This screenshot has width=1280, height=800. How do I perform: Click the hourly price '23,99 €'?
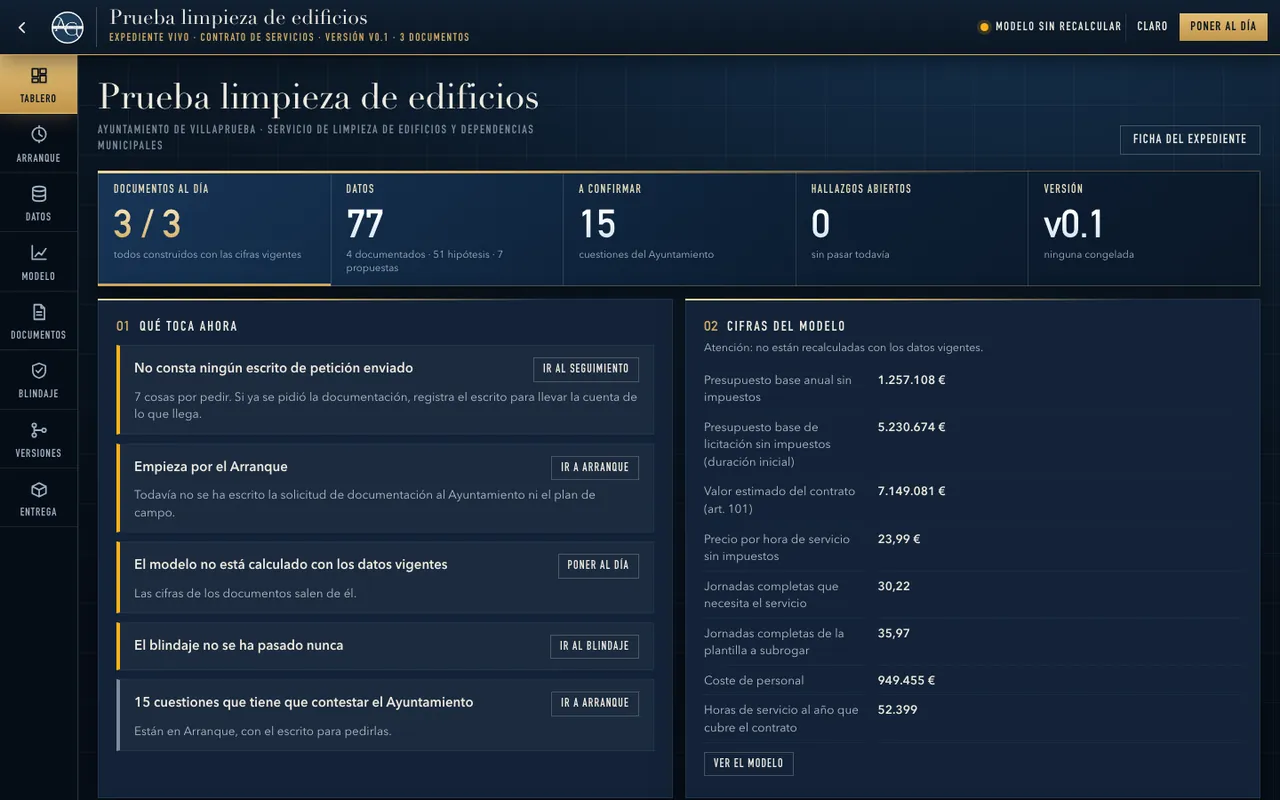pyautogui.click(x=899, y=539)
